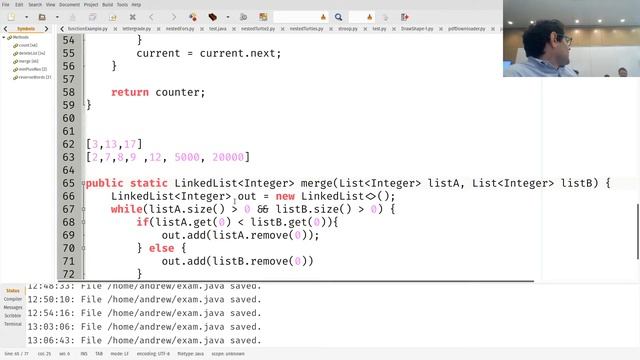This screenshot has height=360, width=640.
Task: Select the Symbols sidebar tab
Action: coord(26,29)
